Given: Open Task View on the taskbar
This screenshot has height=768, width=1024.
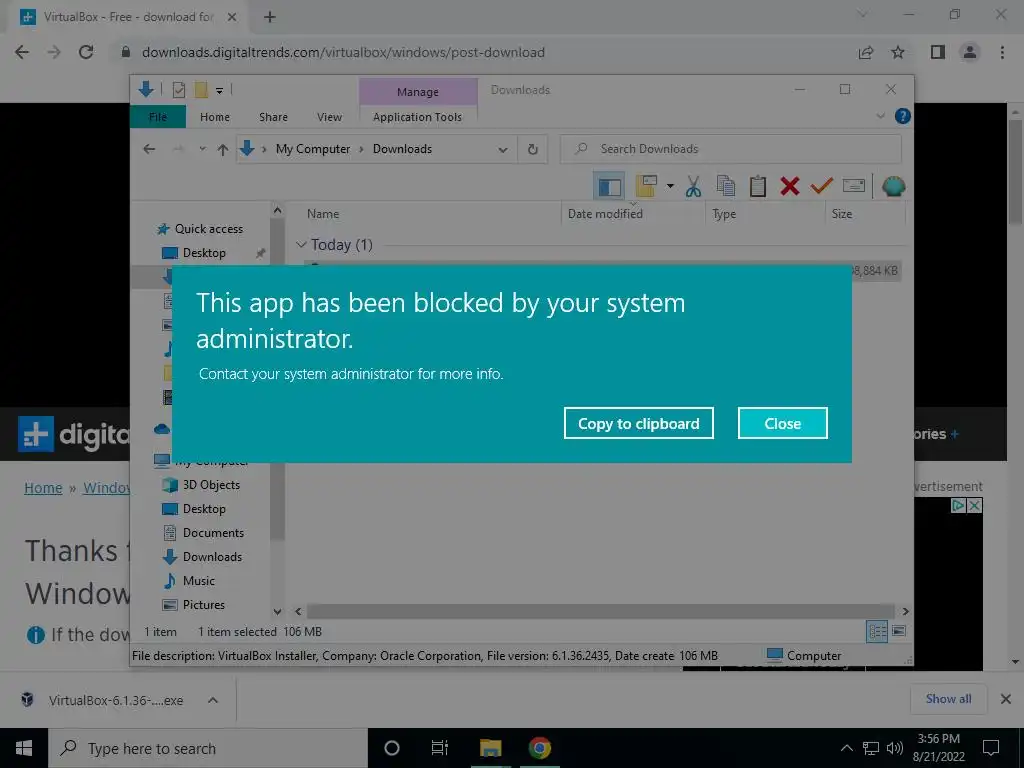Looking at the screenshot, I should pyautogui.click(x=440, y=748).
